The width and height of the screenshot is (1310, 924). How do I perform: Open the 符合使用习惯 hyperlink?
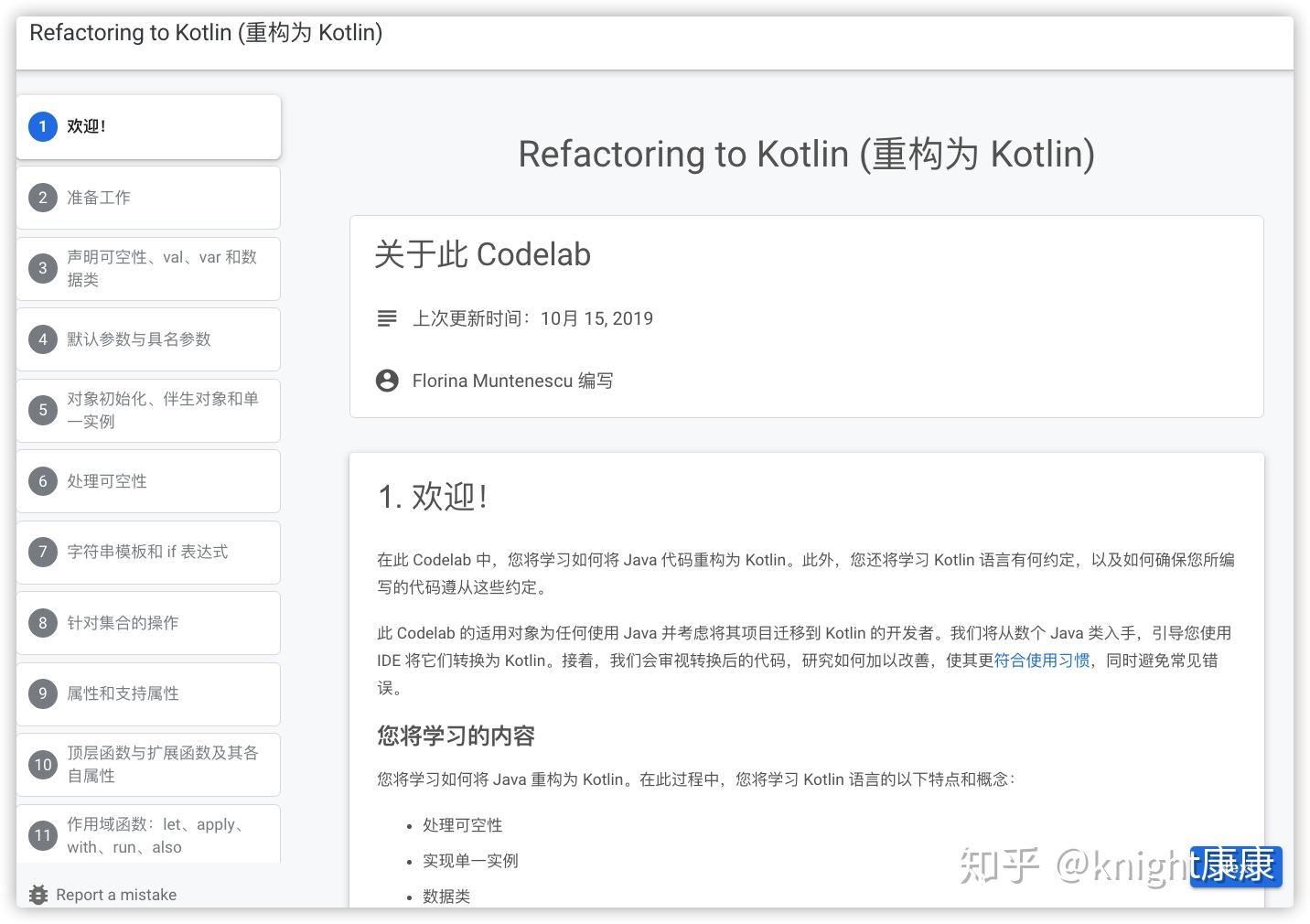pos(1041,661)
